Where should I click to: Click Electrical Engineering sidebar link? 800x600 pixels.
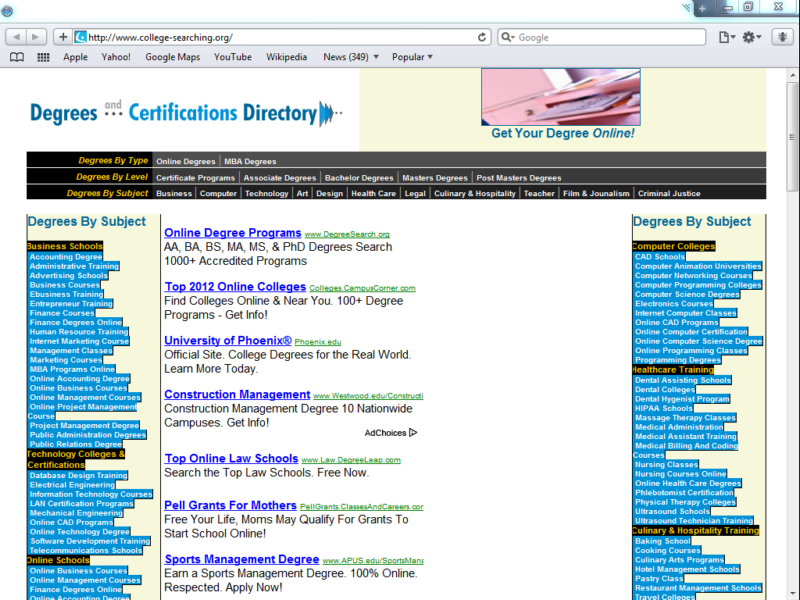(72, 485)
